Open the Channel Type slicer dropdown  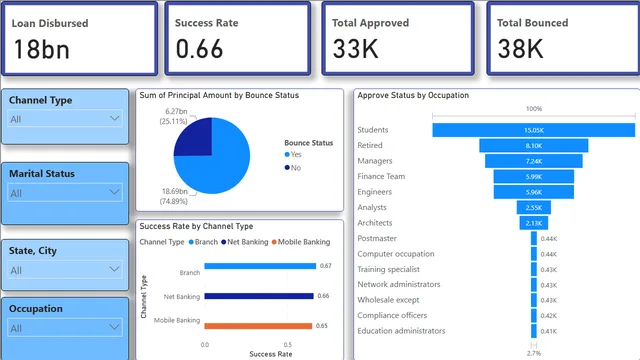[x=65, y=119]
